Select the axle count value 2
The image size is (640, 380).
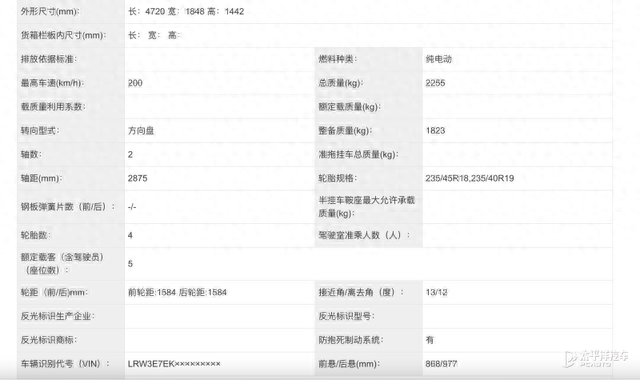tap(130, 155)
